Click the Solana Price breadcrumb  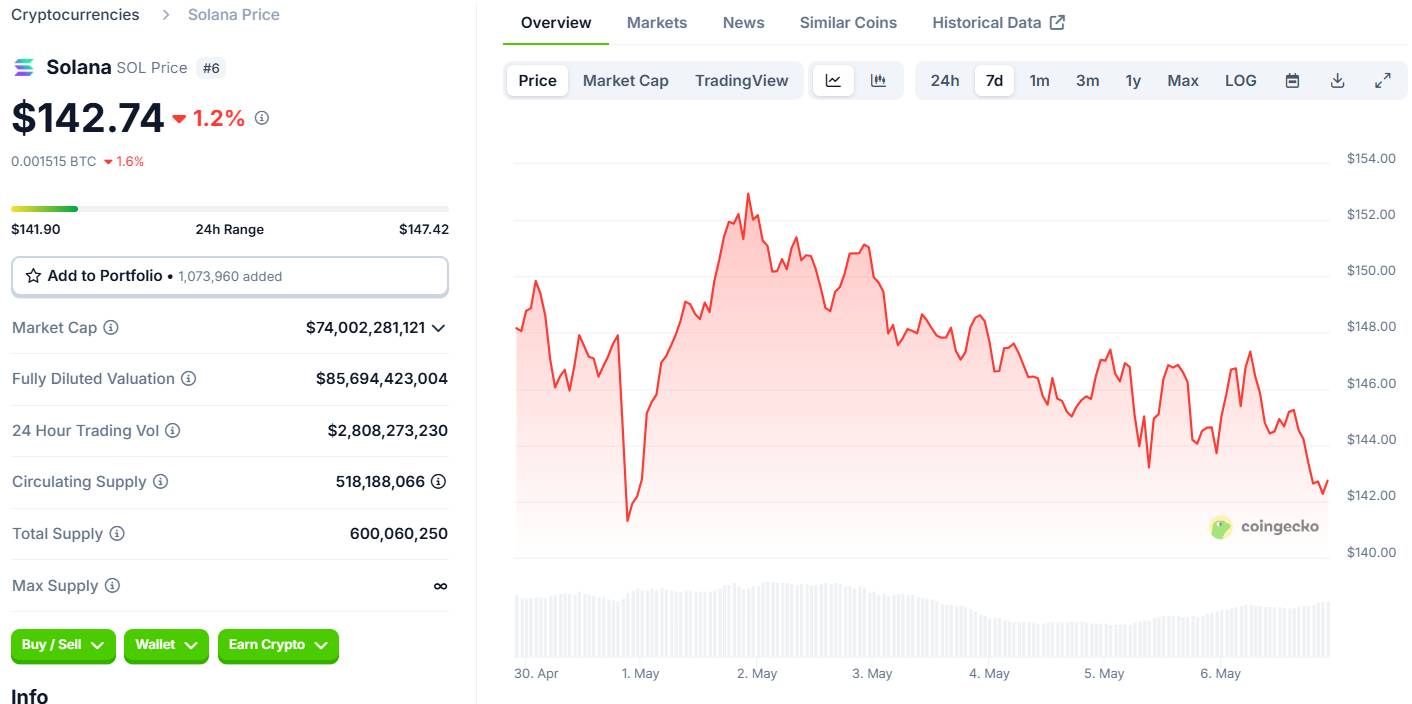[234, 15]
